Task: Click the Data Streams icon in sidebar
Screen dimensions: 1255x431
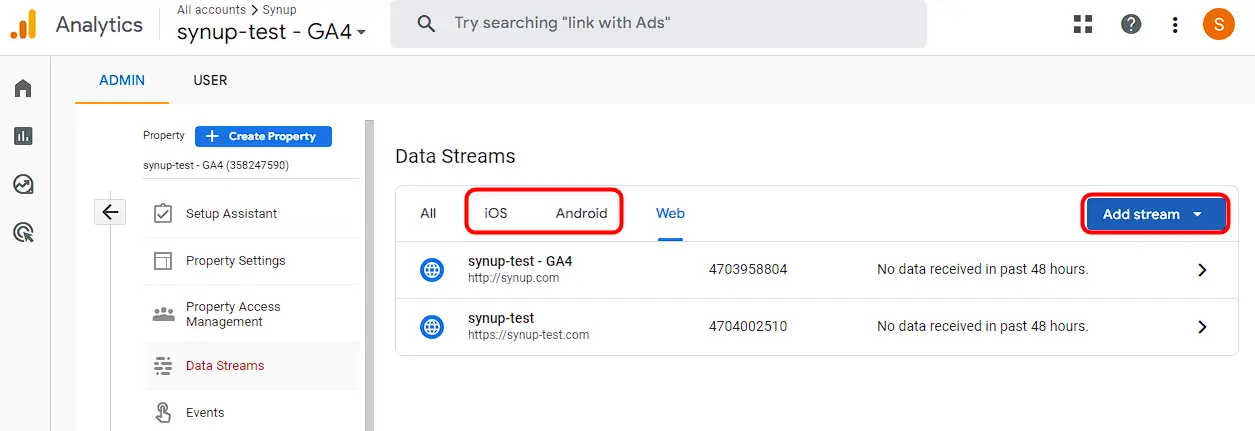Action: [x=163, y=366]
